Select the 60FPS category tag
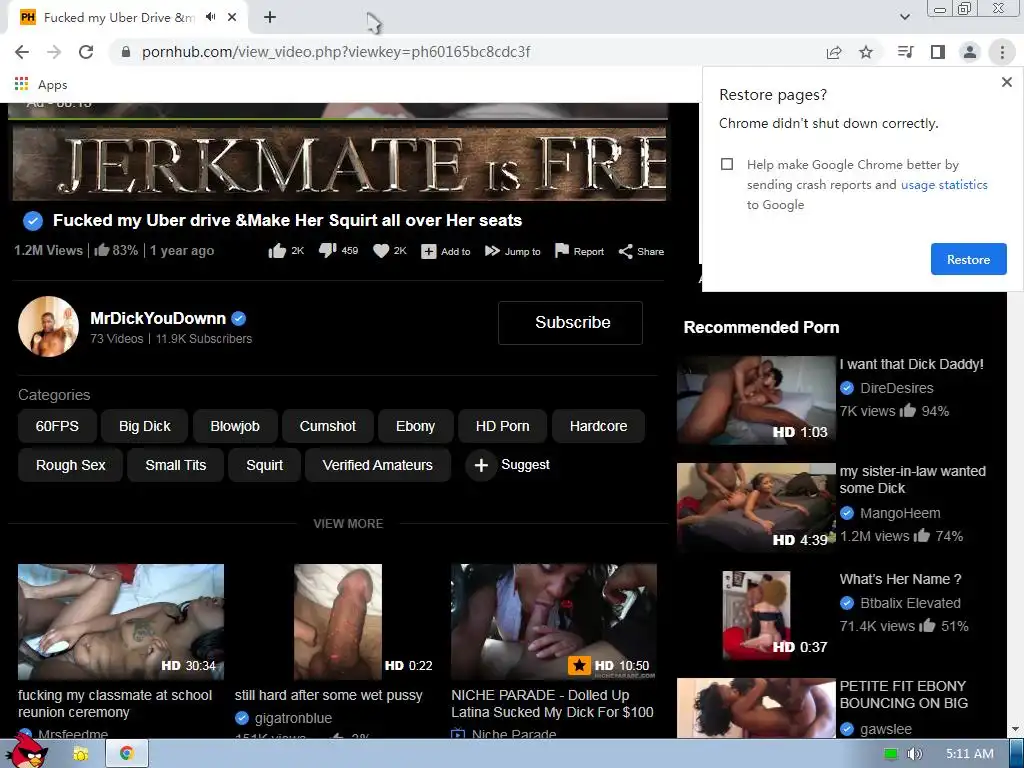This screenshot has width=1024, height=768. point(57,426)
